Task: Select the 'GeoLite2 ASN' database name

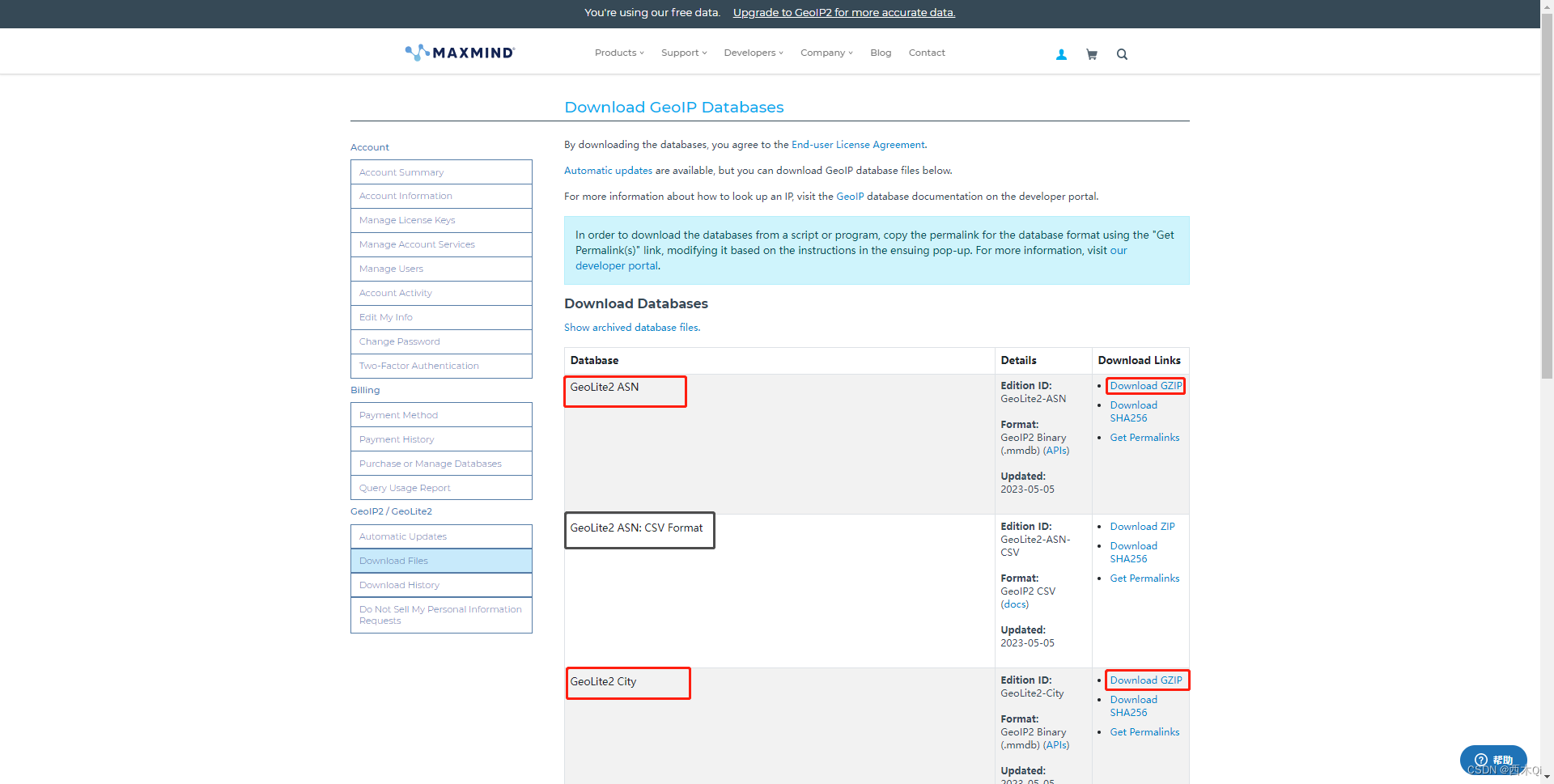Action: click(604, 387)
